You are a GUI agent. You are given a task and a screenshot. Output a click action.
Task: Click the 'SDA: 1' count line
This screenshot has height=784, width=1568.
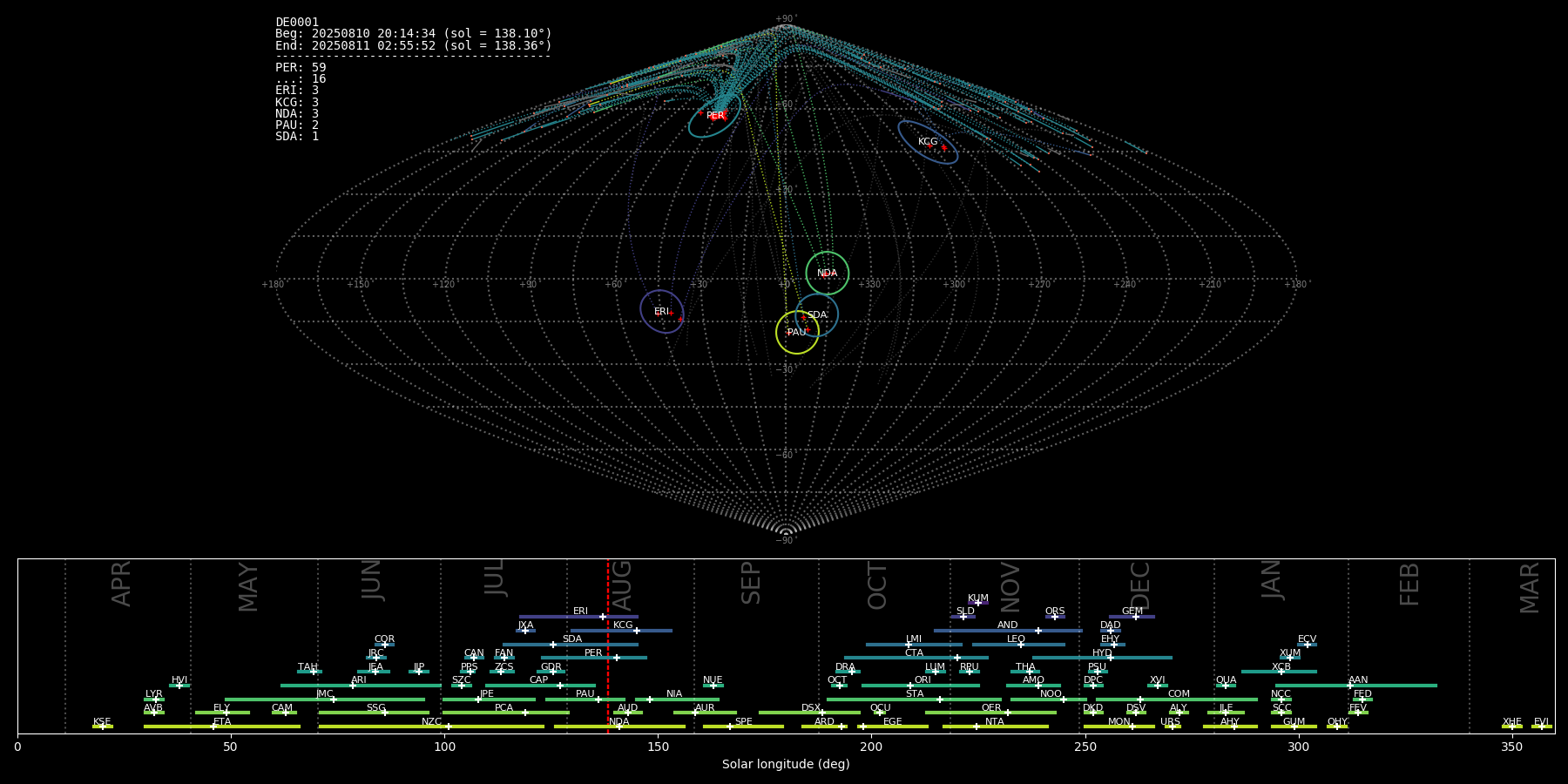click(x=297, y=137)
